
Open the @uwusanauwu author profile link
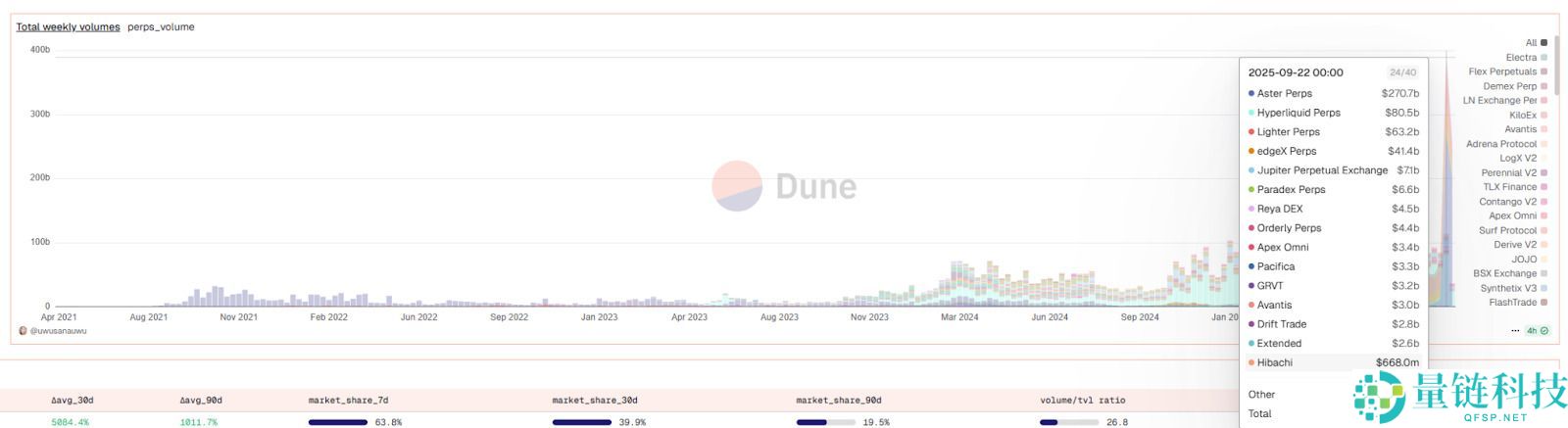59,331
